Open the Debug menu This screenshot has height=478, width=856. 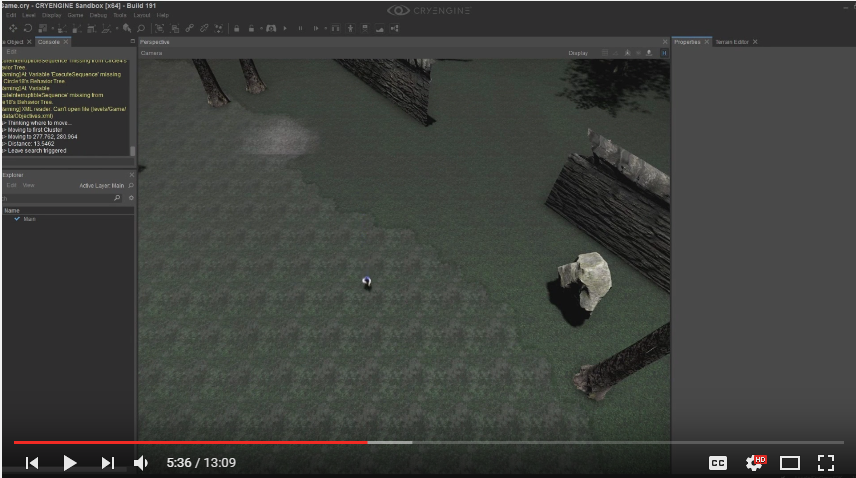(x=98, y=15)
